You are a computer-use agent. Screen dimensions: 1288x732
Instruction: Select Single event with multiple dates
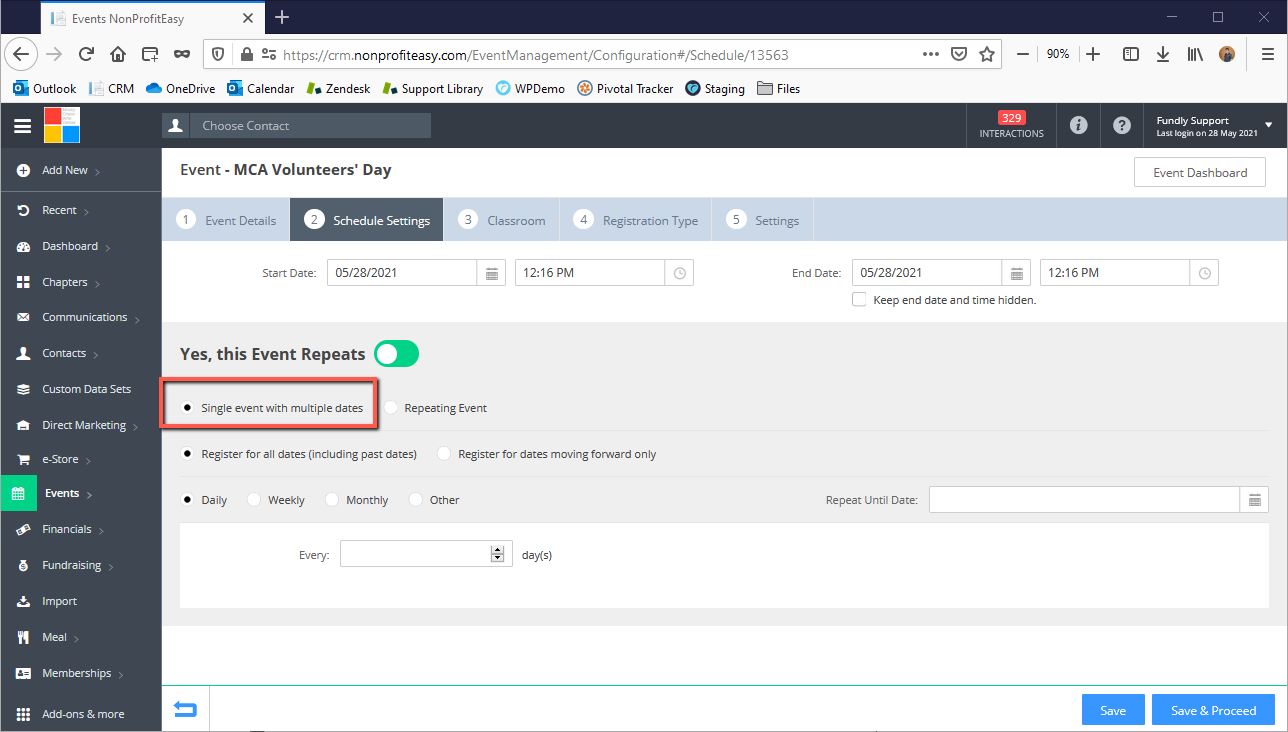coord(187,408)
